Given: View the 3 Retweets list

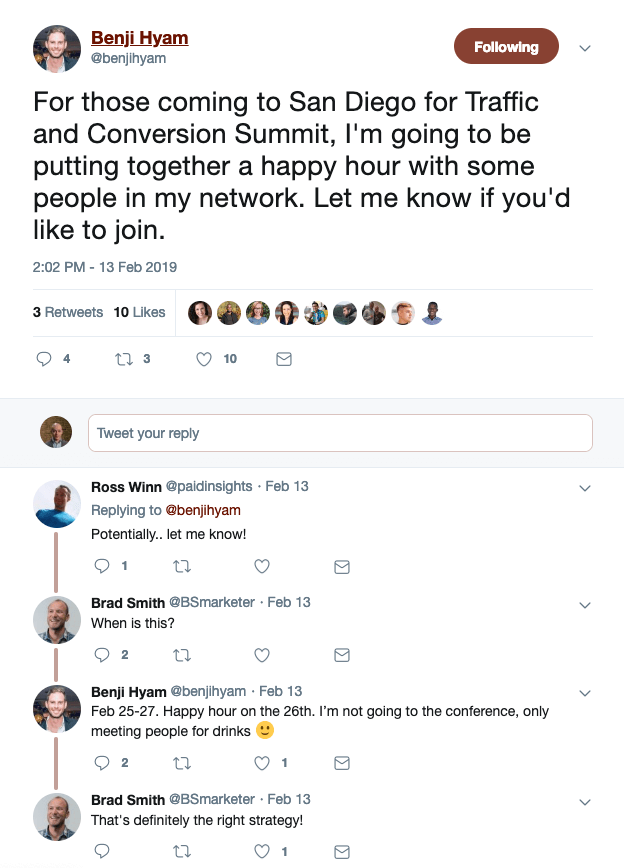Looking at the screenshot, I should pyautogui.click(x=68, y=312).
